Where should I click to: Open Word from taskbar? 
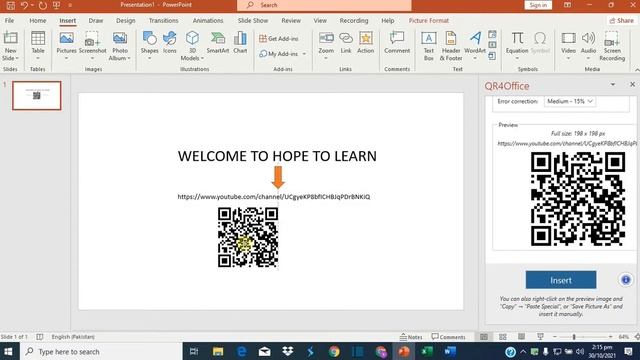(450, 351)
